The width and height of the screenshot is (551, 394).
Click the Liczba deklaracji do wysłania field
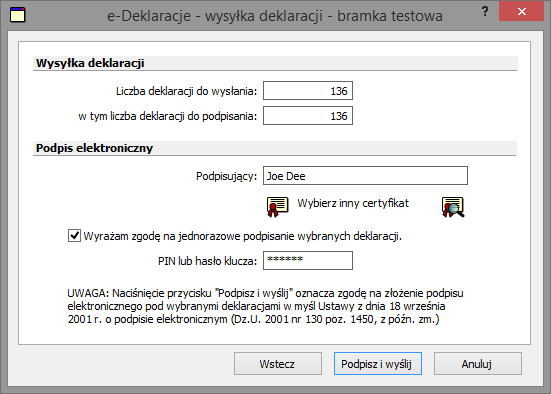pos(308,91)
